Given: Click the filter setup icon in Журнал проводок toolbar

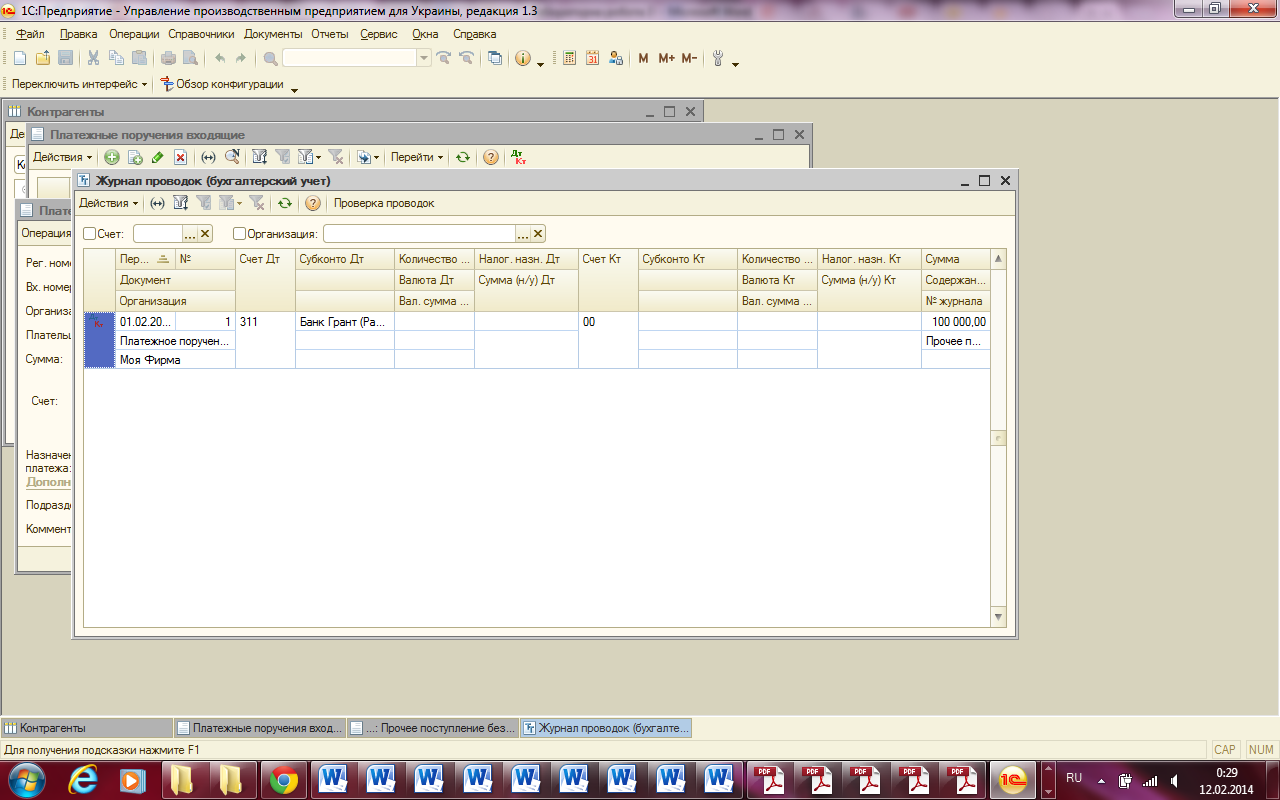Looking at the screenshot, I should pyautogui.click(x=181, y=203).
